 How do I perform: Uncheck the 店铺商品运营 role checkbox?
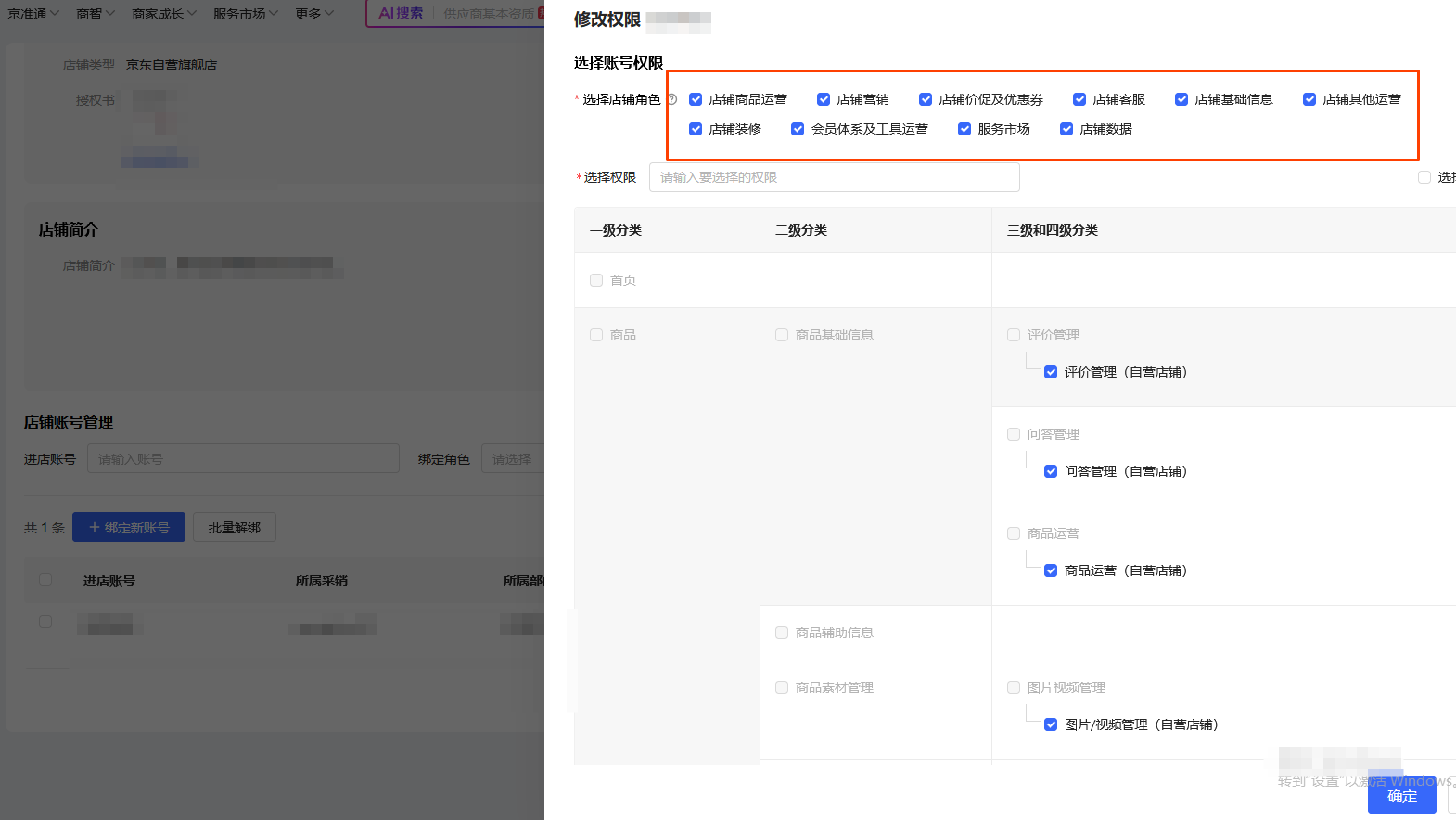696,99
